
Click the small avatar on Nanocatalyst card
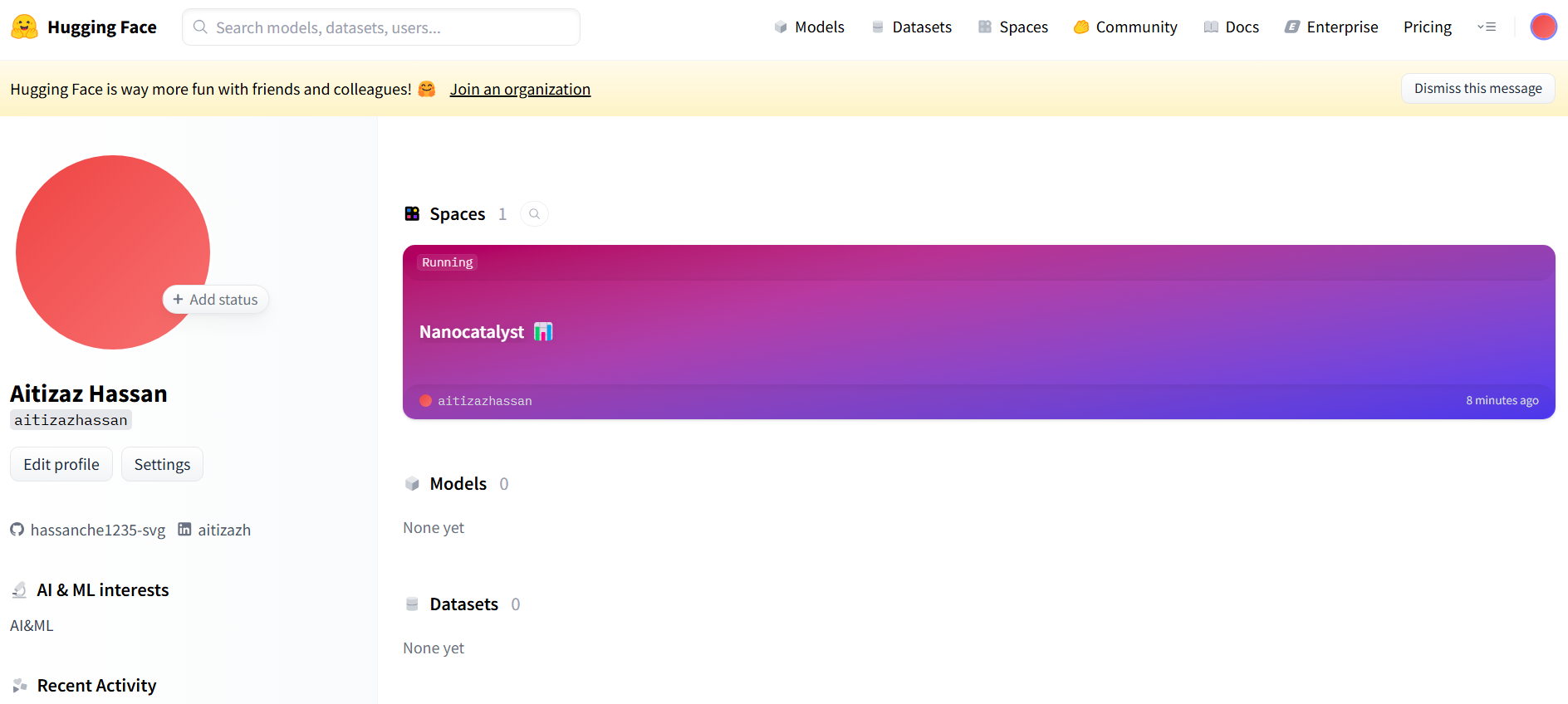426,401
